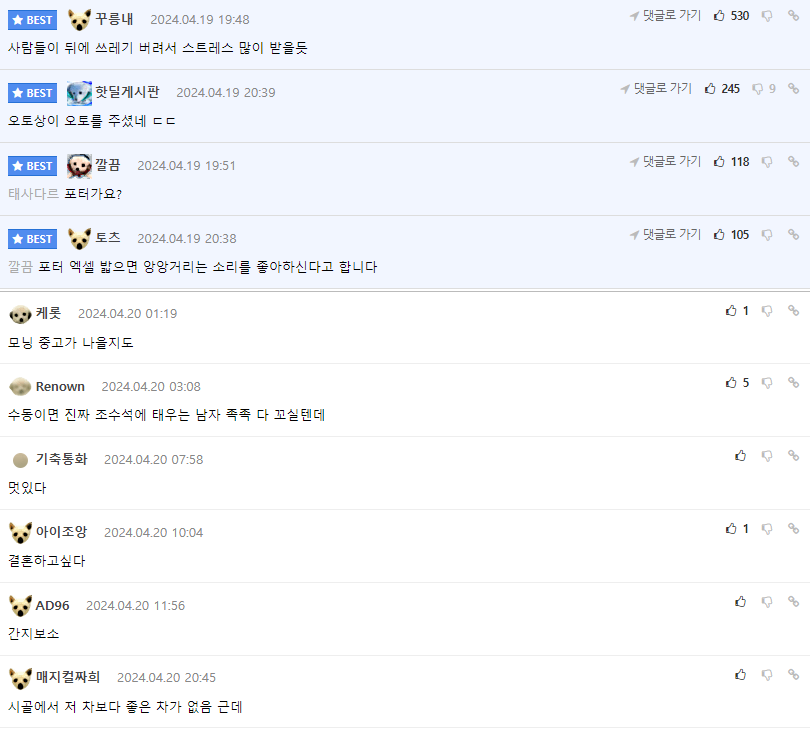
Task: Dislike AD96's 간지보소 comment
Action: point(767,602)
